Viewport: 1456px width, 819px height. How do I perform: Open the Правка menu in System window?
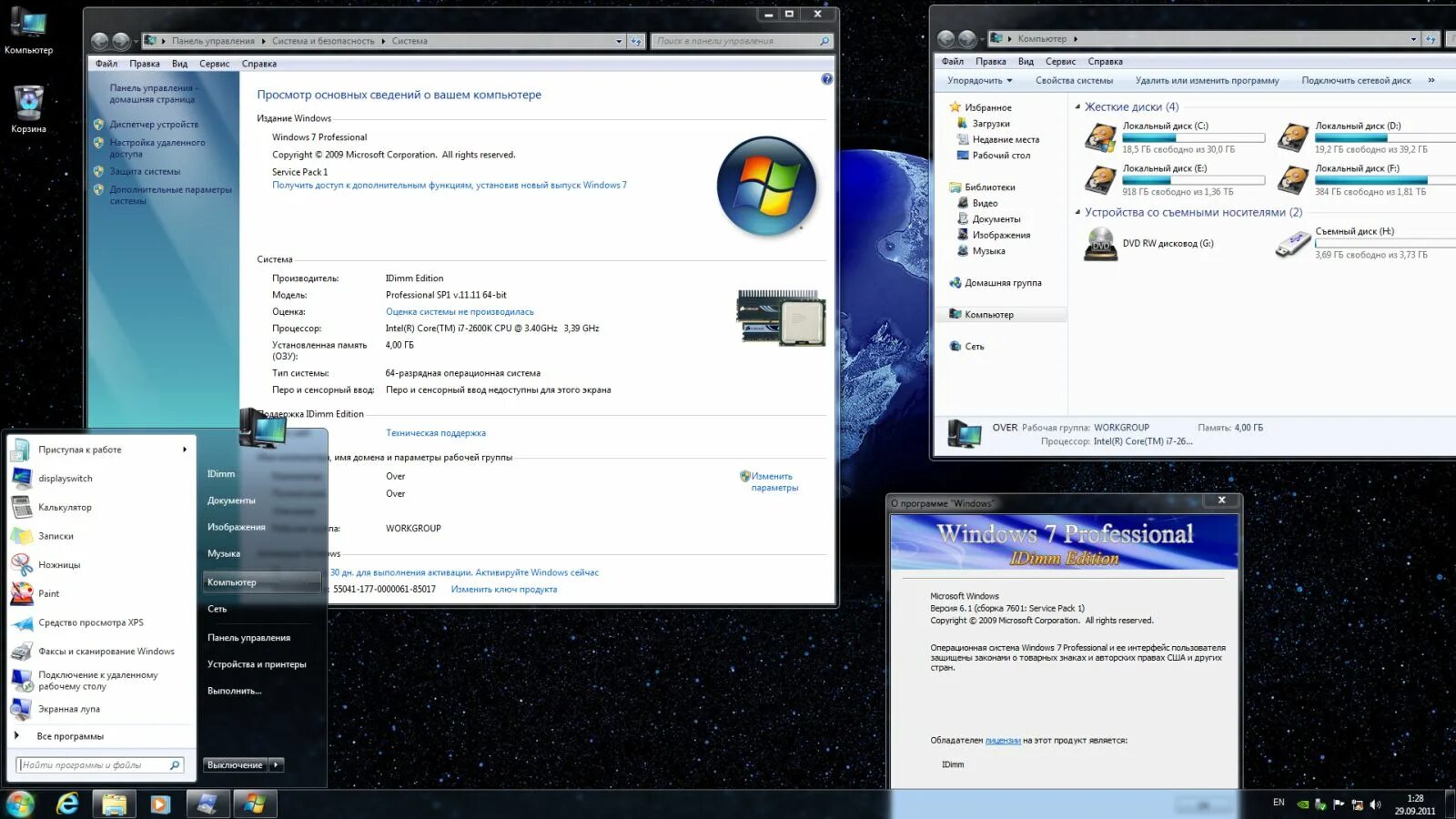145,64
